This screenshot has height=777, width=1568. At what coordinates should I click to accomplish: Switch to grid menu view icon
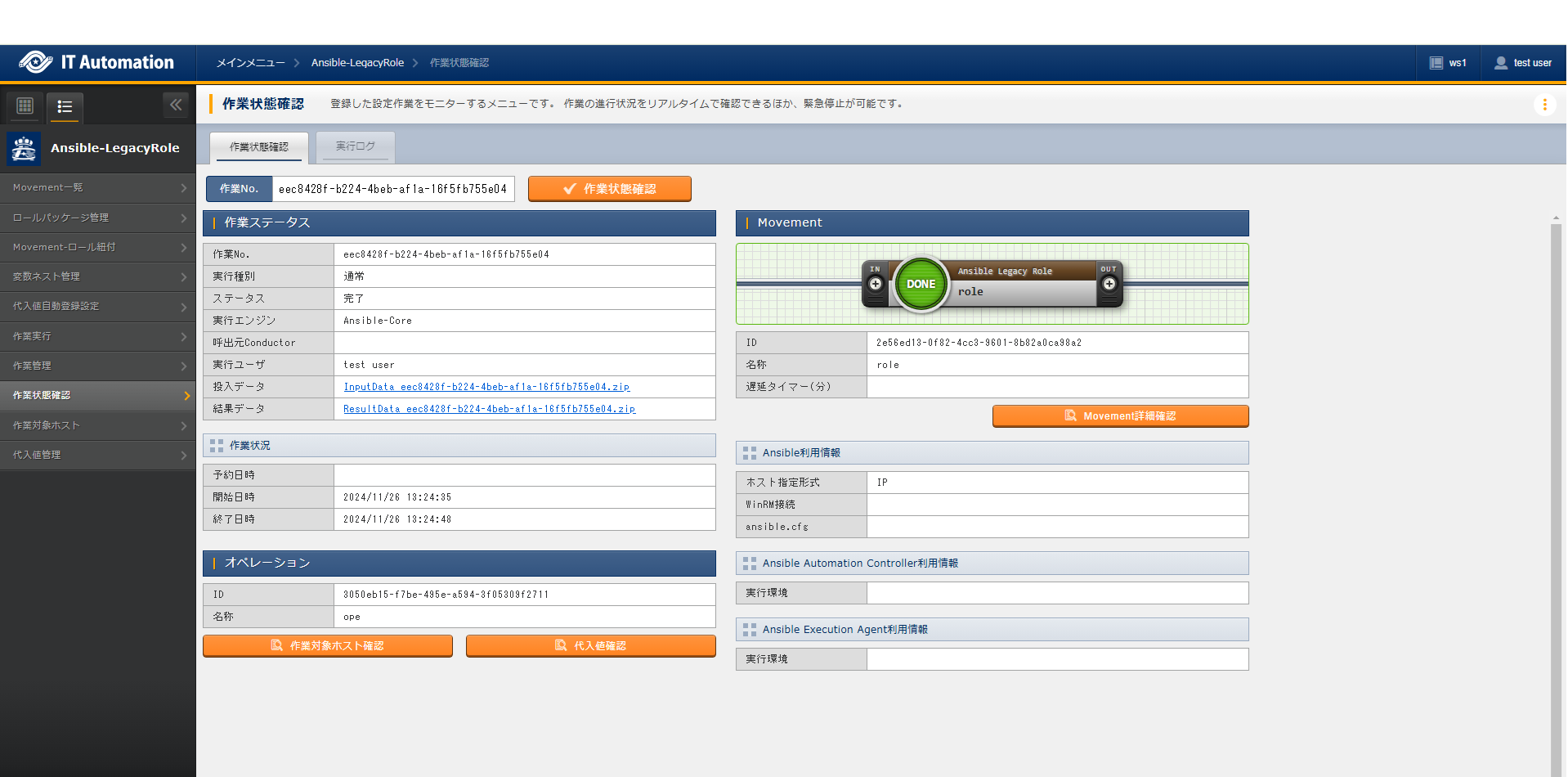25,106
